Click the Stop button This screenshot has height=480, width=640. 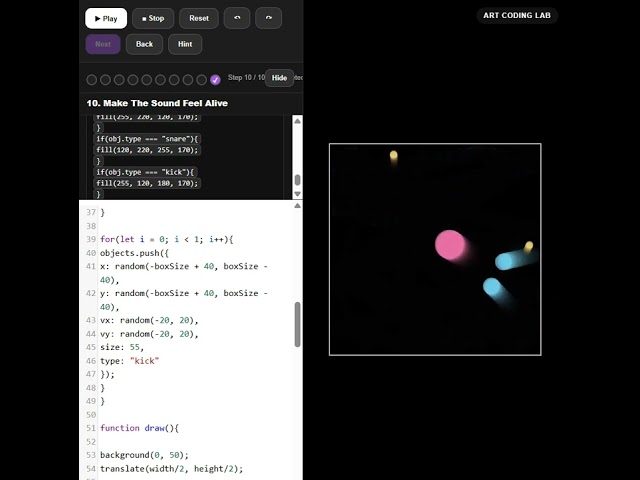[x=153, y=18]
